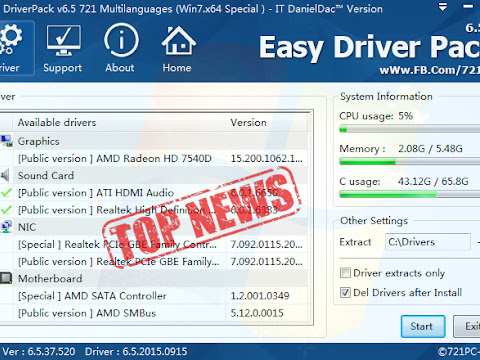
Task: Click the Start button
Action: click(x=423, y=326)
